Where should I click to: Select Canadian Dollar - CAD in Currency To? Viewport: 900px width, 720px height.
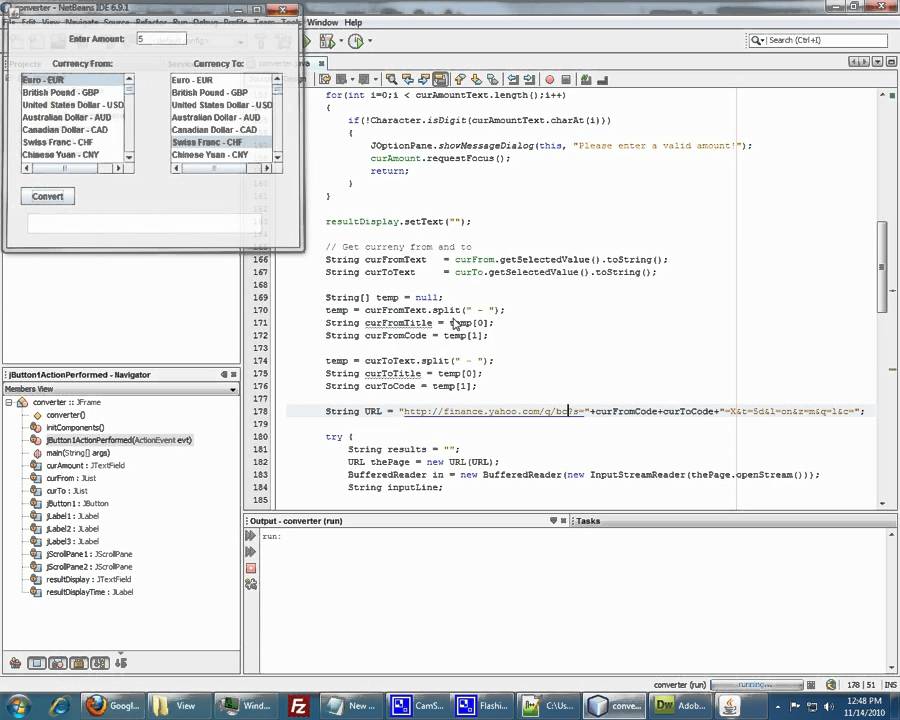(221, 130)
